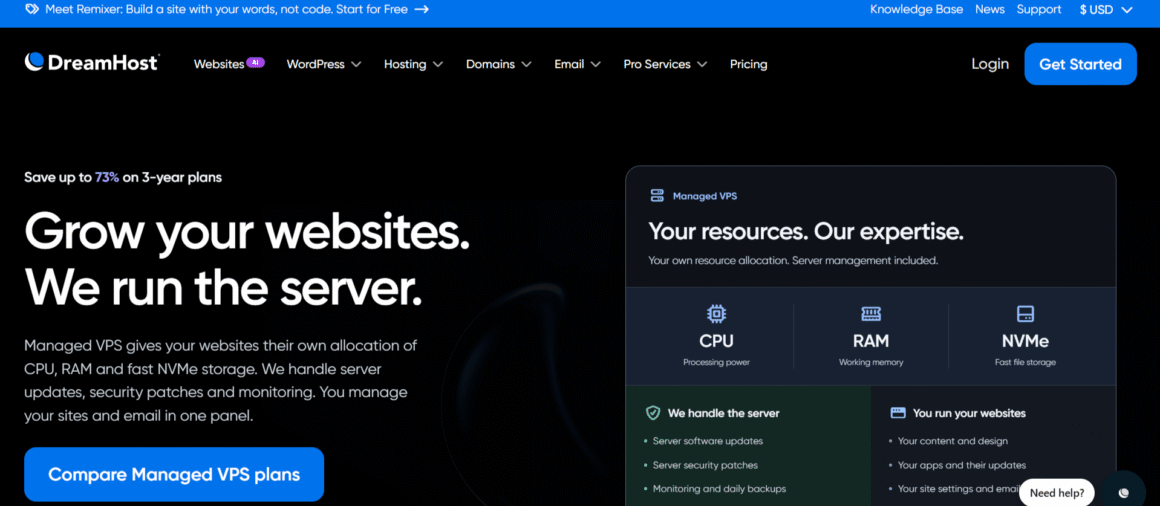
Task: Click the We run the server headline
Action: [x=223, y=287]
